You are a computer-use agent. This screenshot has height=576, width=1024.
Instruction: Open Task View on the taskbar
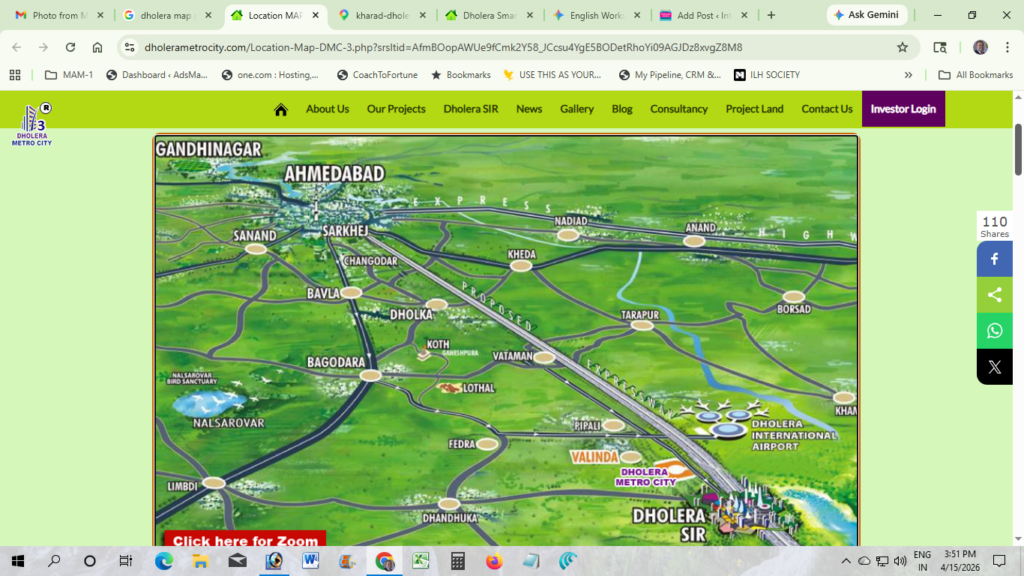125,561
